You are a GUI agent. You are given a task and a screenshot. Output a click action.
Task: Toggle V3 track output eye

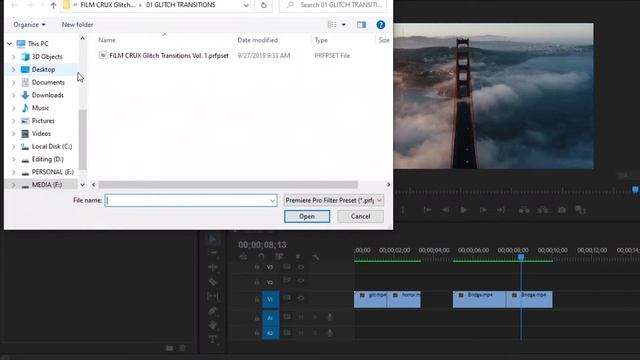pyautogui.click(x=301, y=267)
